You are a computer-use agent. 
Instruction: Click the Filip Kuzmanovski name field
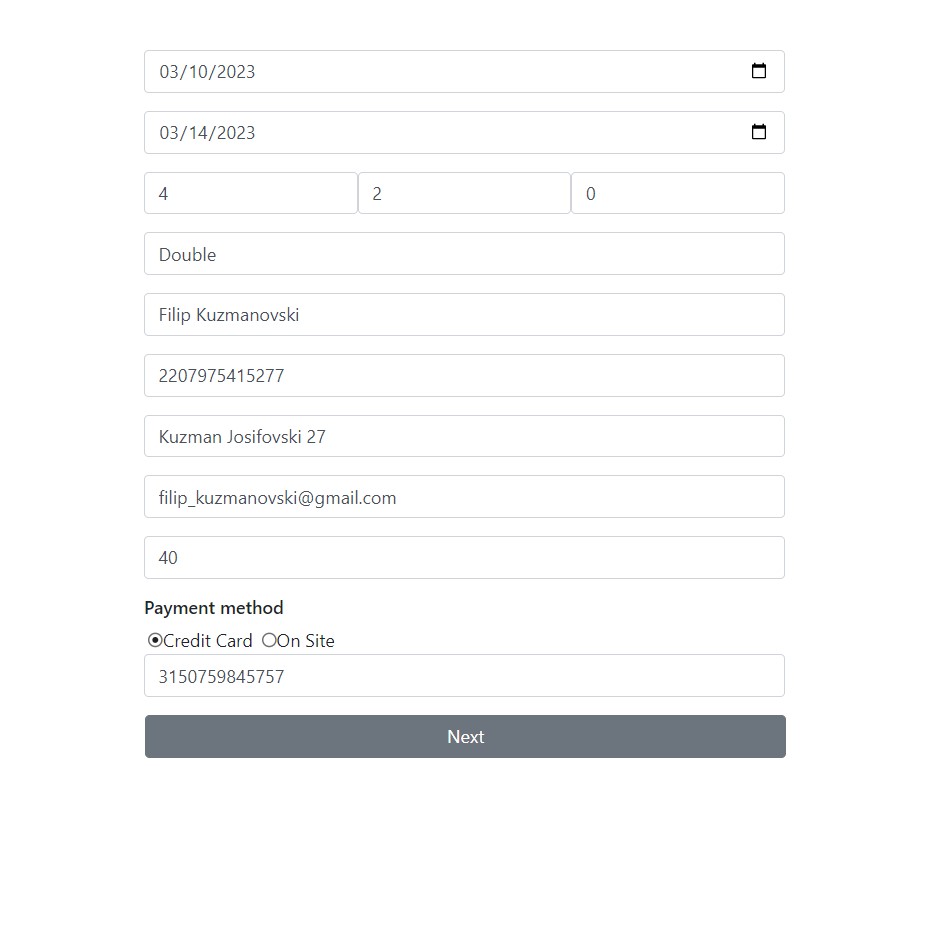coord(464,315)
